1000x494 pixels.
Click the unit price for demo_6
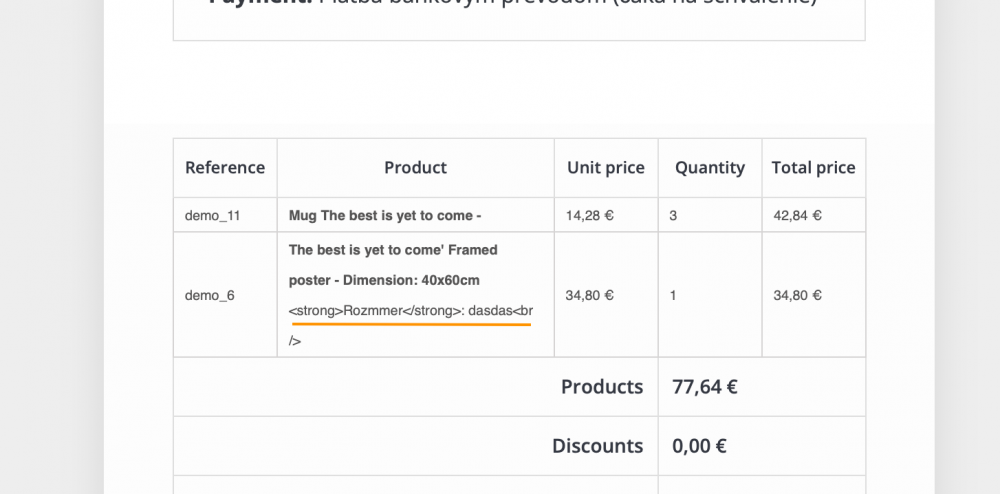click(x=589, y=295)
